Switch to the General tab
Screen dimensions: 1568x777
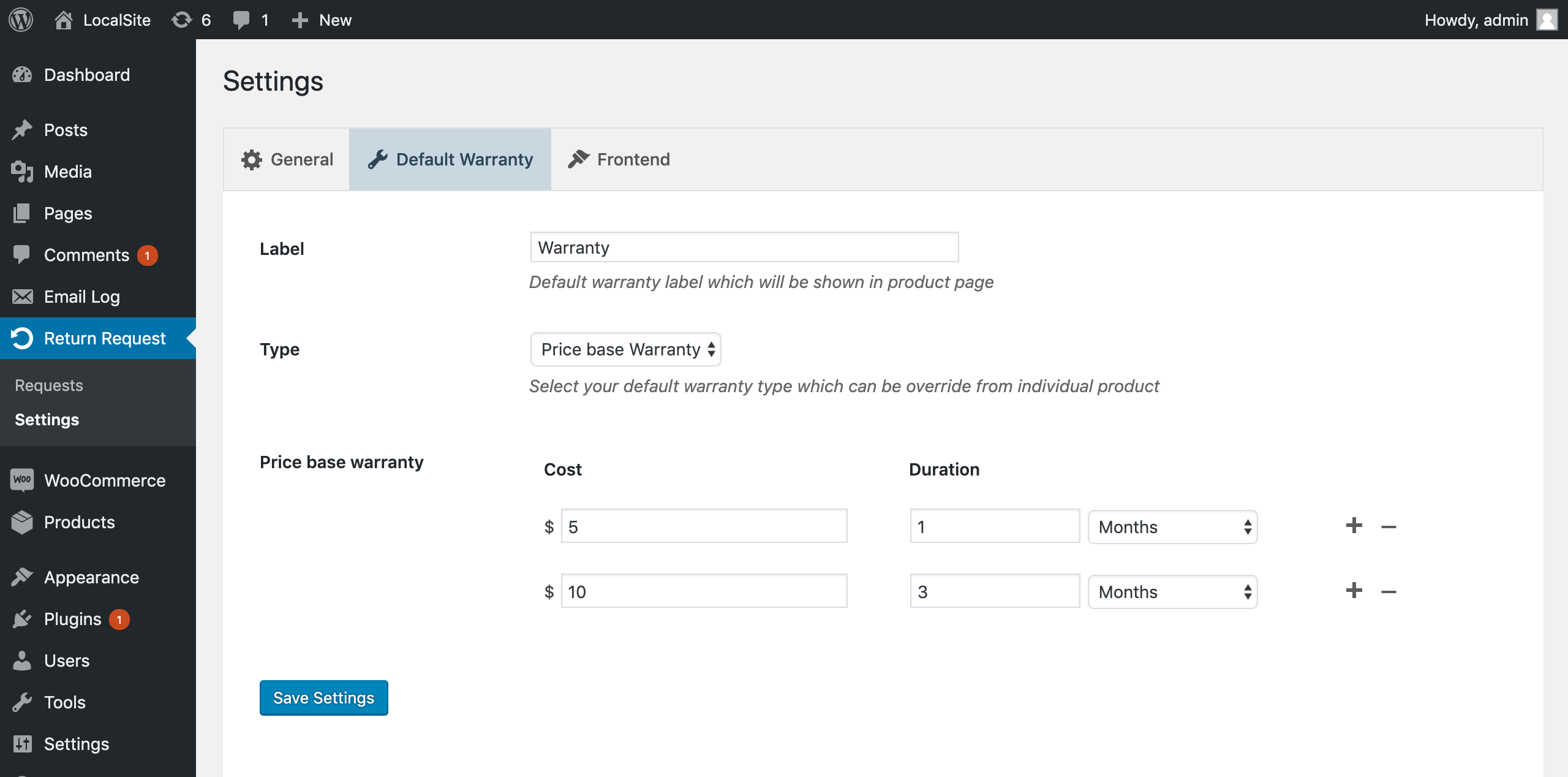287,159
